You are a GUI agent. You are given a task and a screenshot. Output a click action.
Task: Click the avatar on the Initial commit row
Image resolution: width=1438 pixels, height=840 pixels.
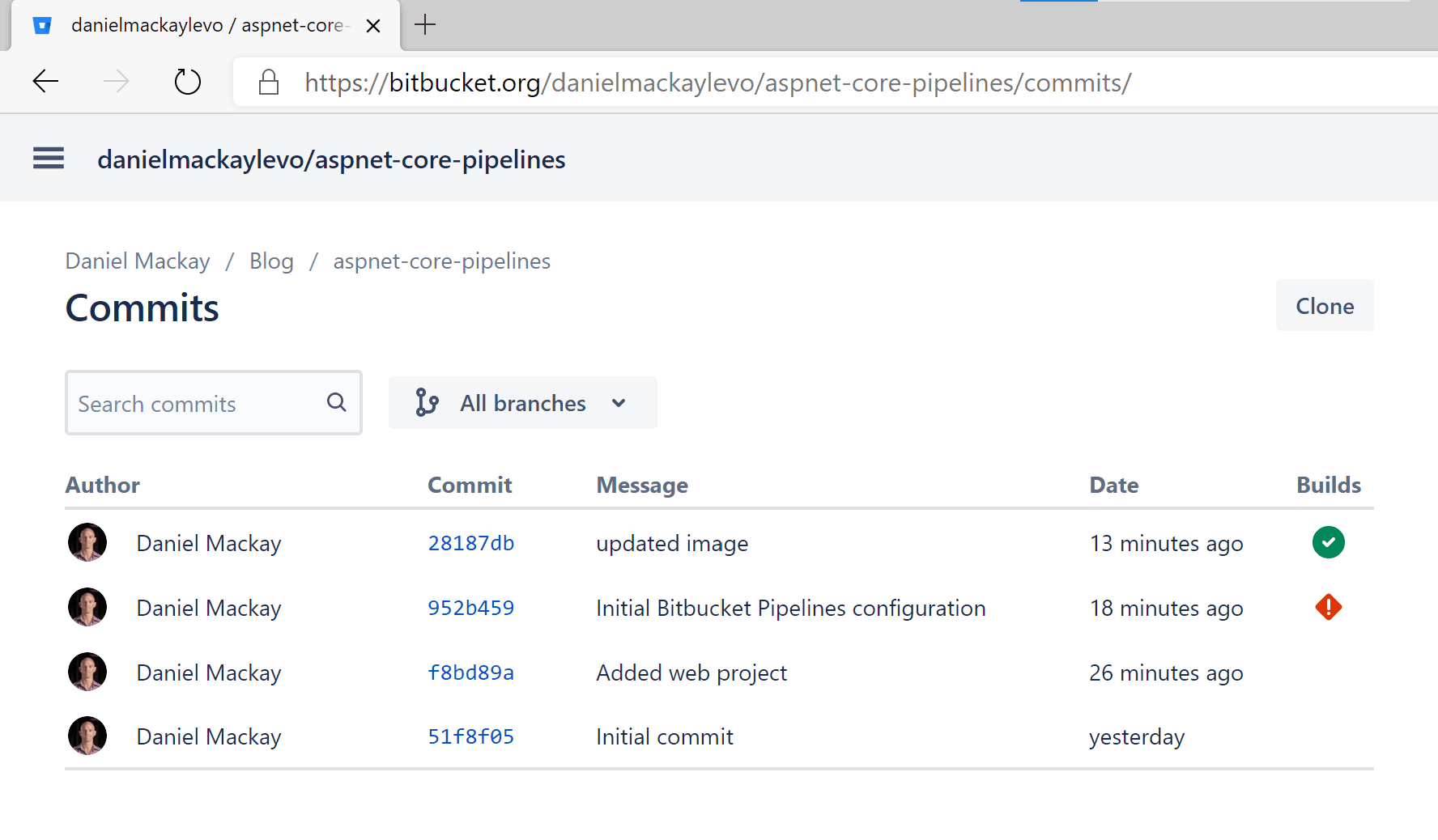87,736
